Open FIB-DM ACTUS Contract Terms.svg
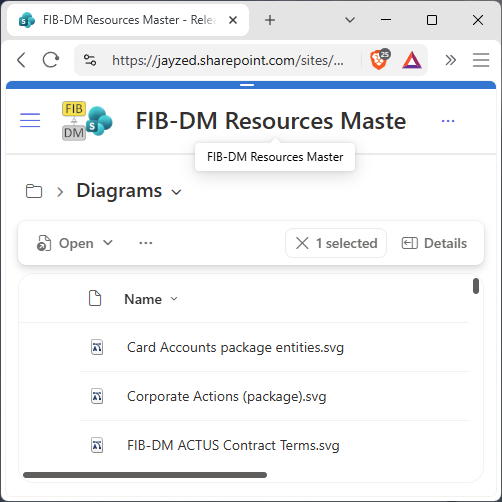 coord(233,445)
